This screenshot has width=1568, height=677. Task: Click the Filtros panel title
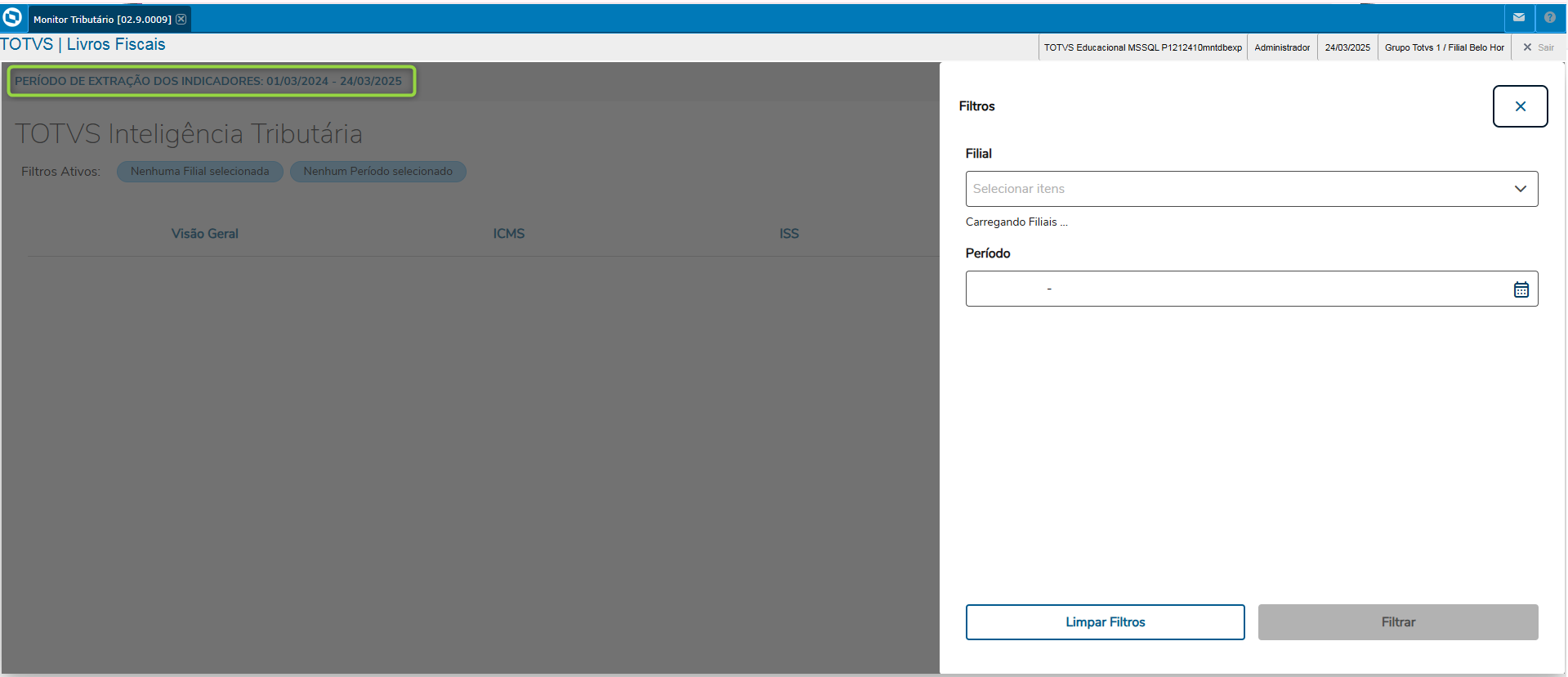tap(976, 106)
